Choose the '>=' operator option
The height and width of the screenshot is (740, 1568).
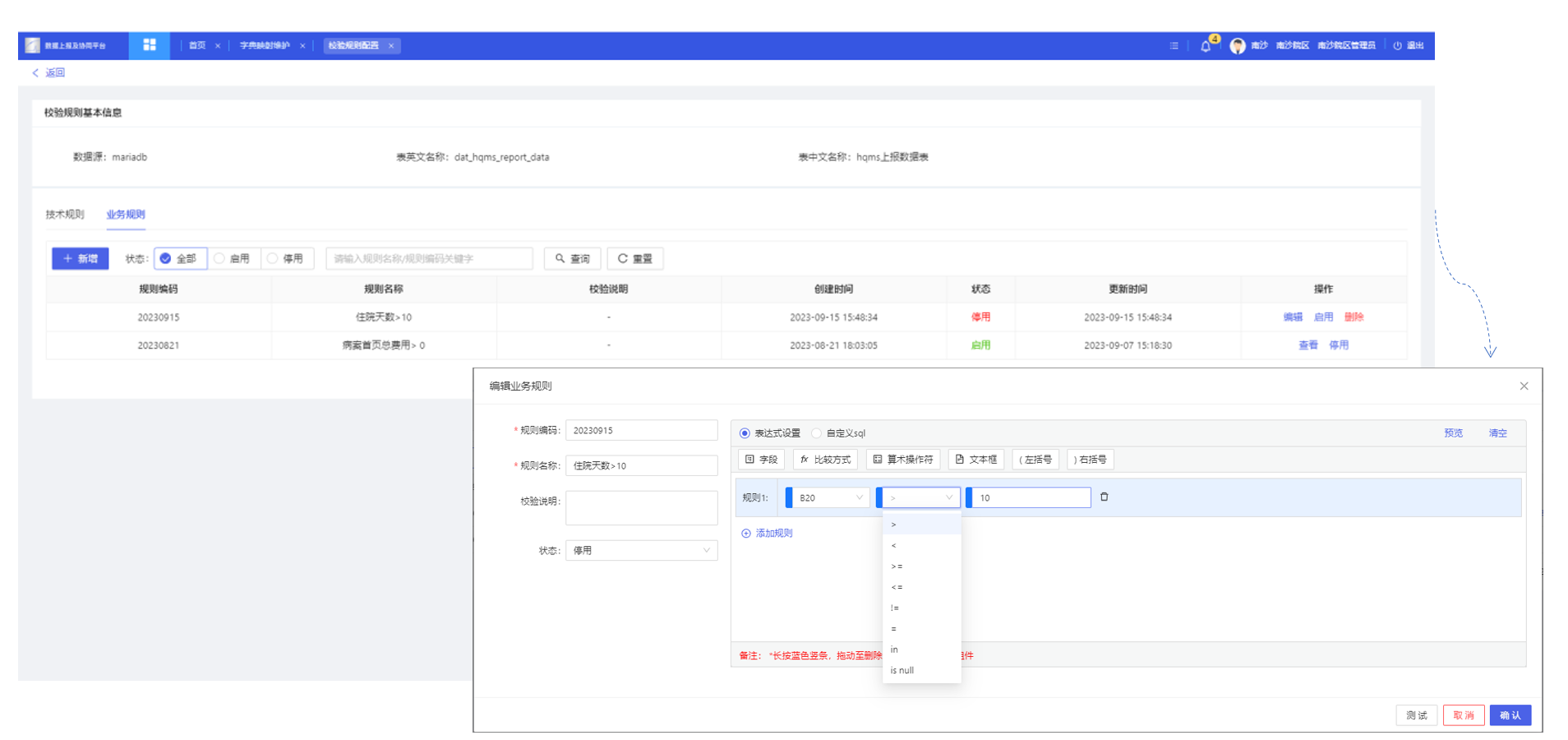(x=921, y=567)
